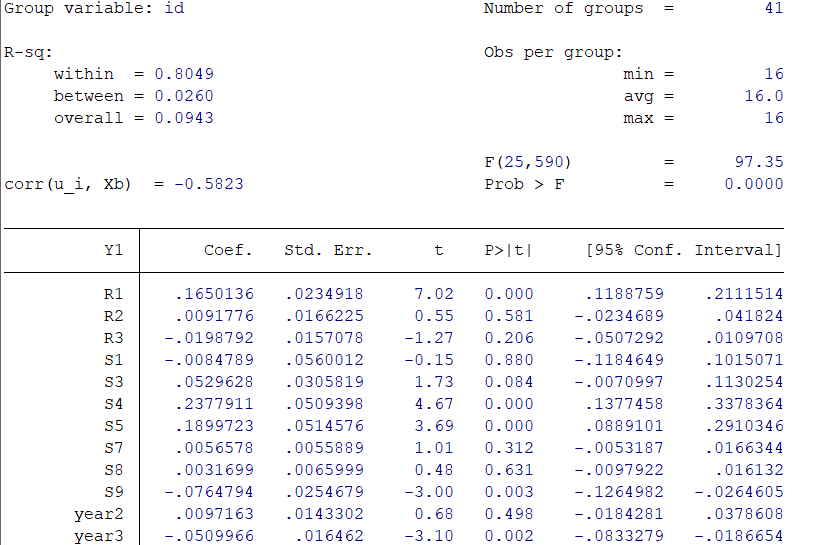Click the P>|t| column header
The height and width of the screenshot is (545, 839).
[509, 250]
